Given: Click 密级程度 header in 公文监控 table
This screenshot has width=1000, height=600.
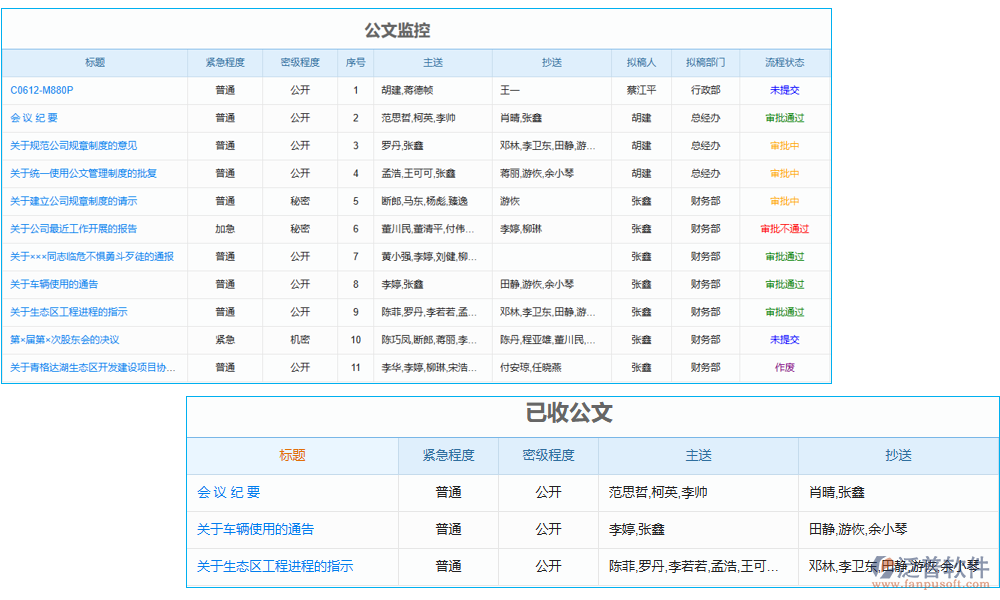Looking at the screenshot, I should pyautogui.click(x=300, y=62).
